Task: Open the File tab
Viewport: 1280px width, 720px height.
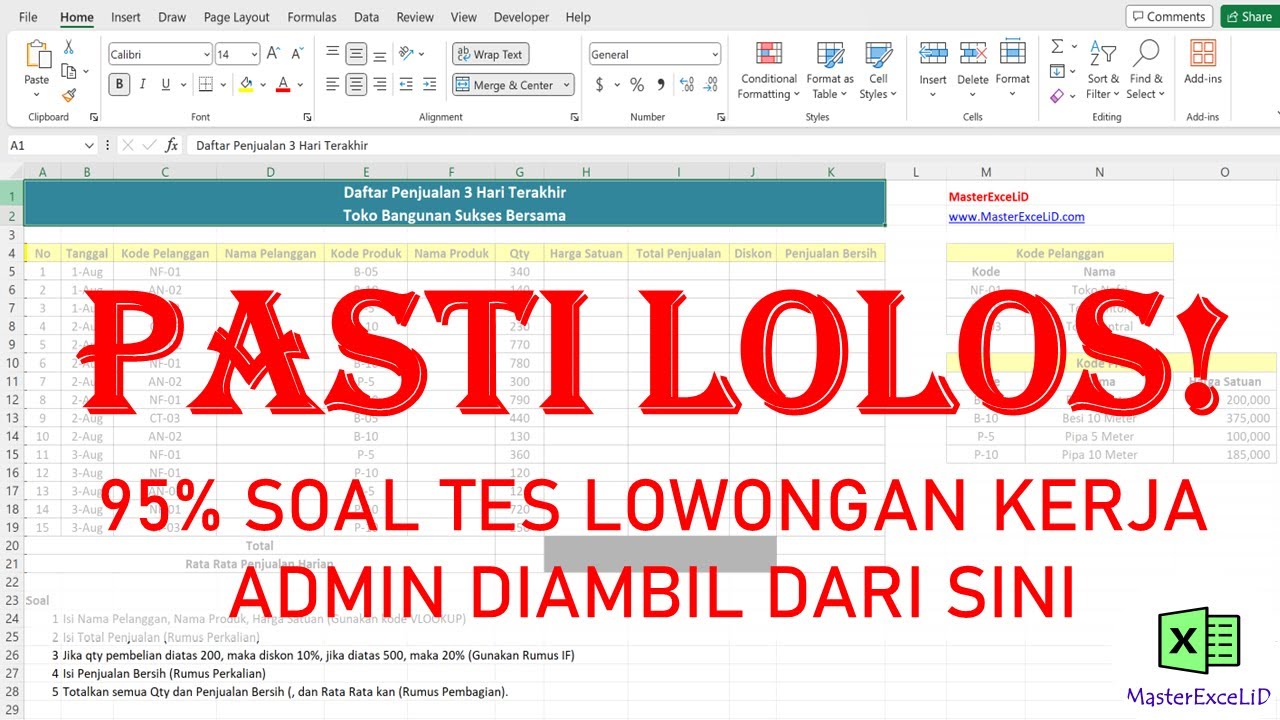Action: click(28, 17)
